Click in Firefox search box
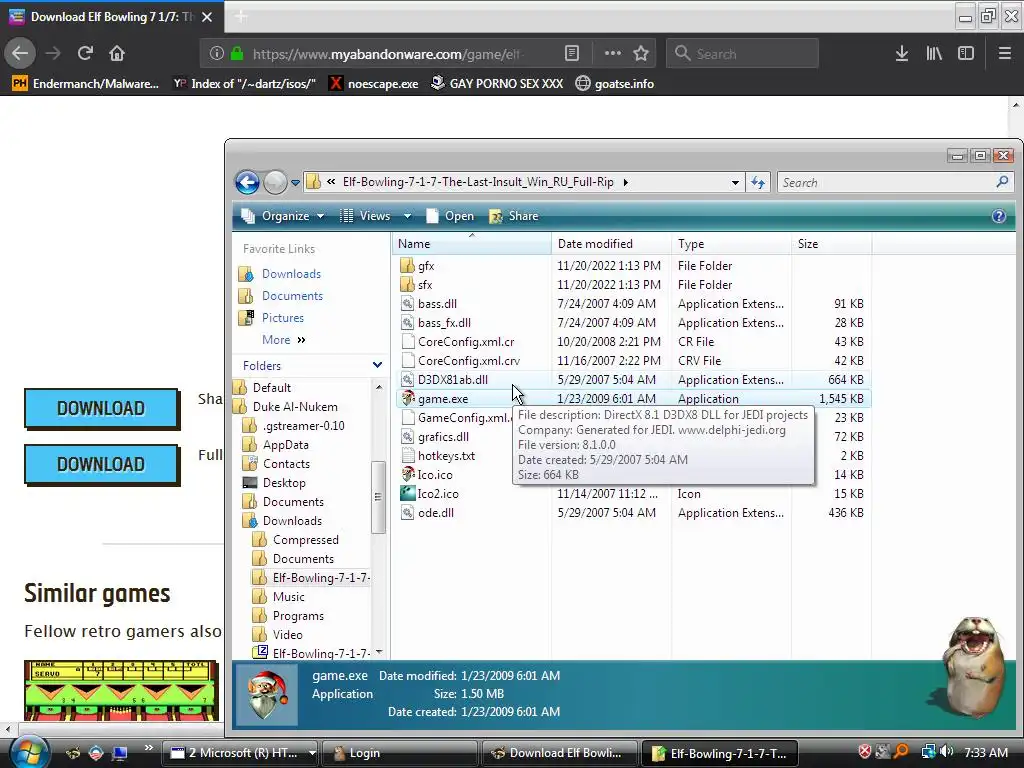Viewport: 1024px width, 768px height. point(743,54)
